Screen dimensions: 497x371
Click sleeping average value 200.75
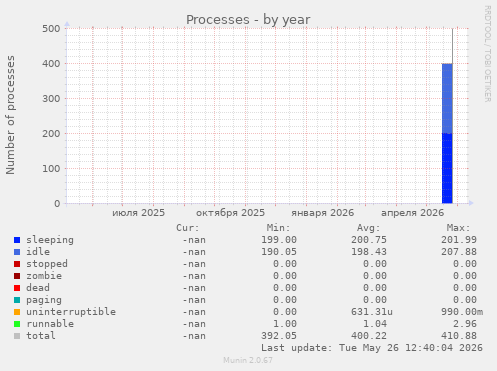369,240
